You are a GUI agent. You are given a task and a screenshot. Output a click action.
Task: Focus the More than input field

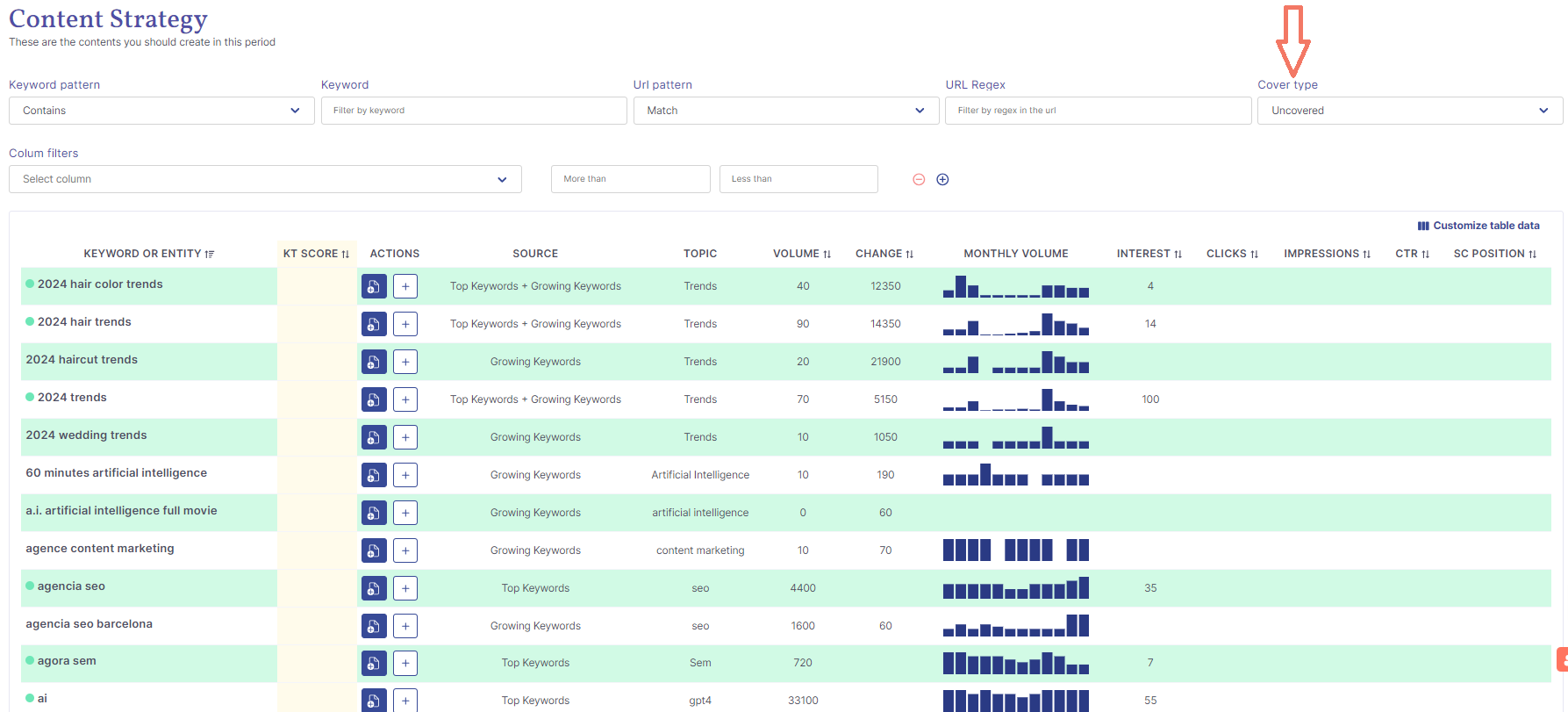630,179
